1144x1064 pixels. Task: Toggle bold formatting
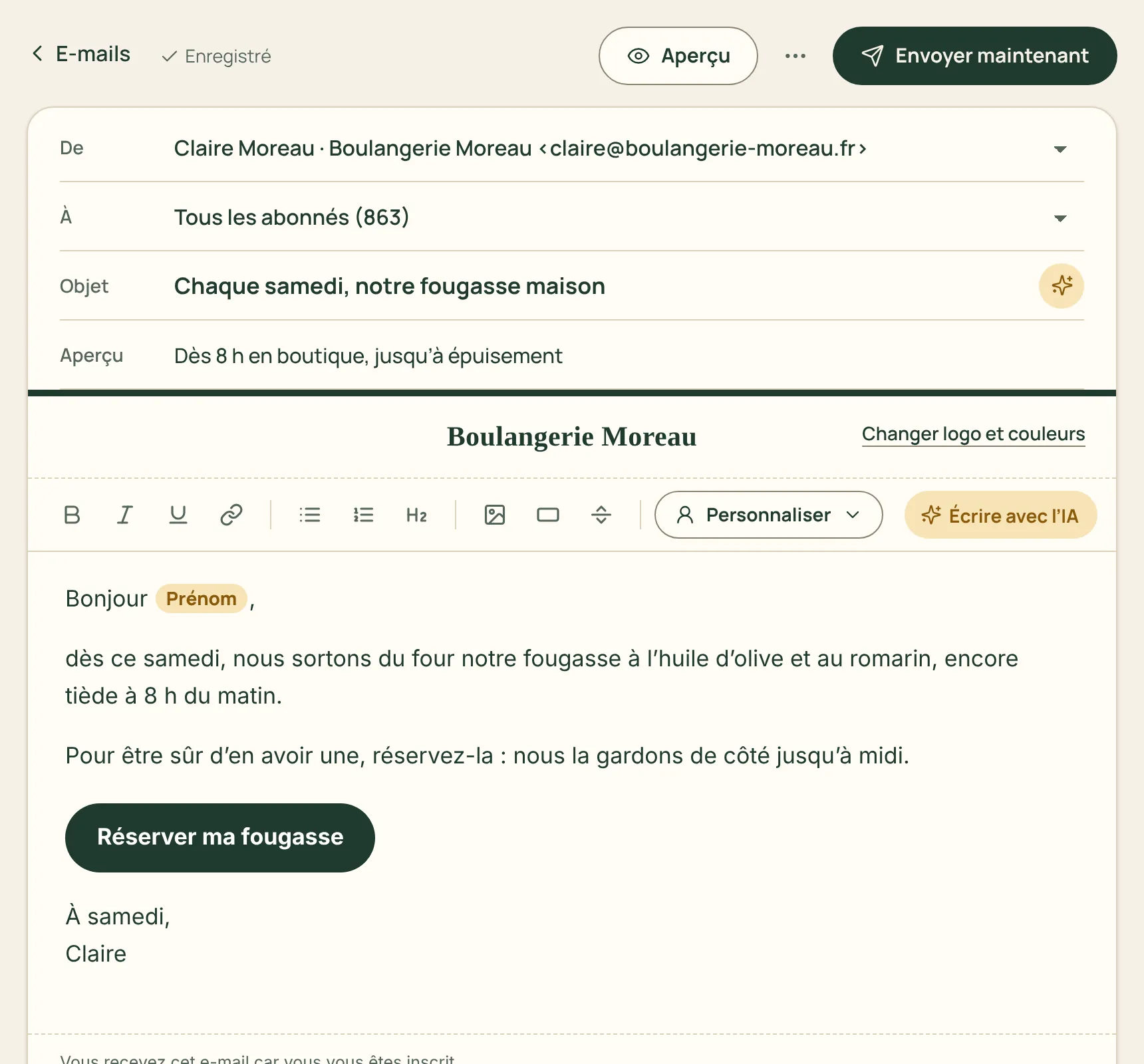[x=72, y=515]
